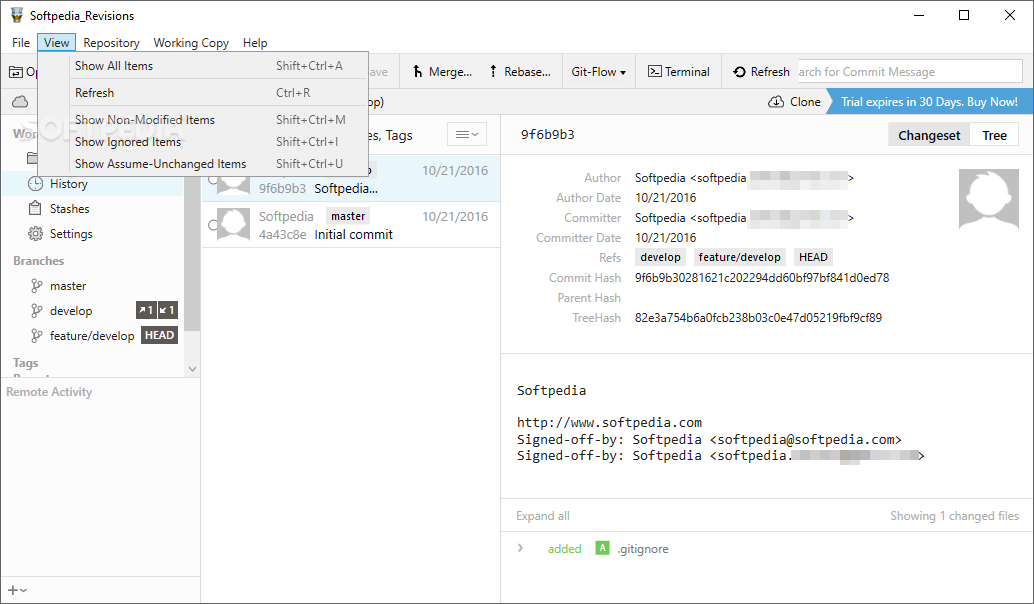Click the trial expires Buy Now banner
This screenshot has height=604, width=1034.
[929, 102]
